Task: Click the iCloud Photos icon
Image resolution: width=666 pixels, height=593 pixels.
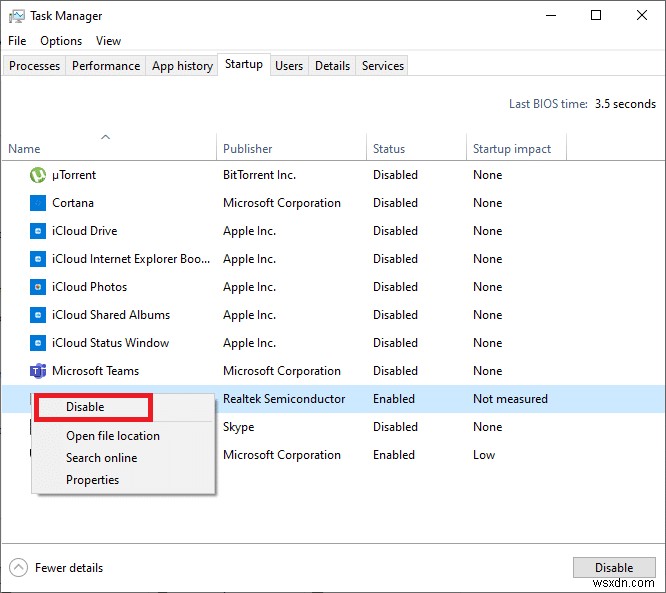Action: tap(38, 287)
